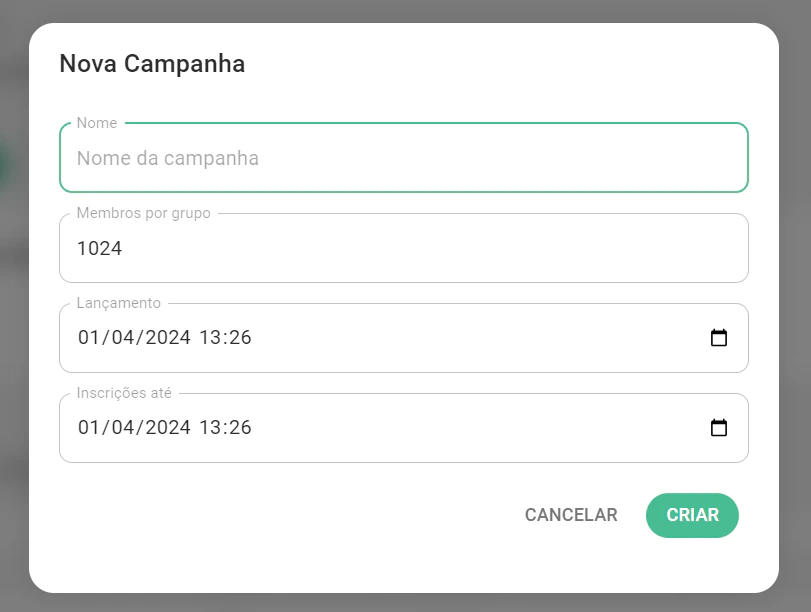This screenshot has width=811, height=612.
Task: Select the year segment in Inscrições até field
Action: (167, 427)
